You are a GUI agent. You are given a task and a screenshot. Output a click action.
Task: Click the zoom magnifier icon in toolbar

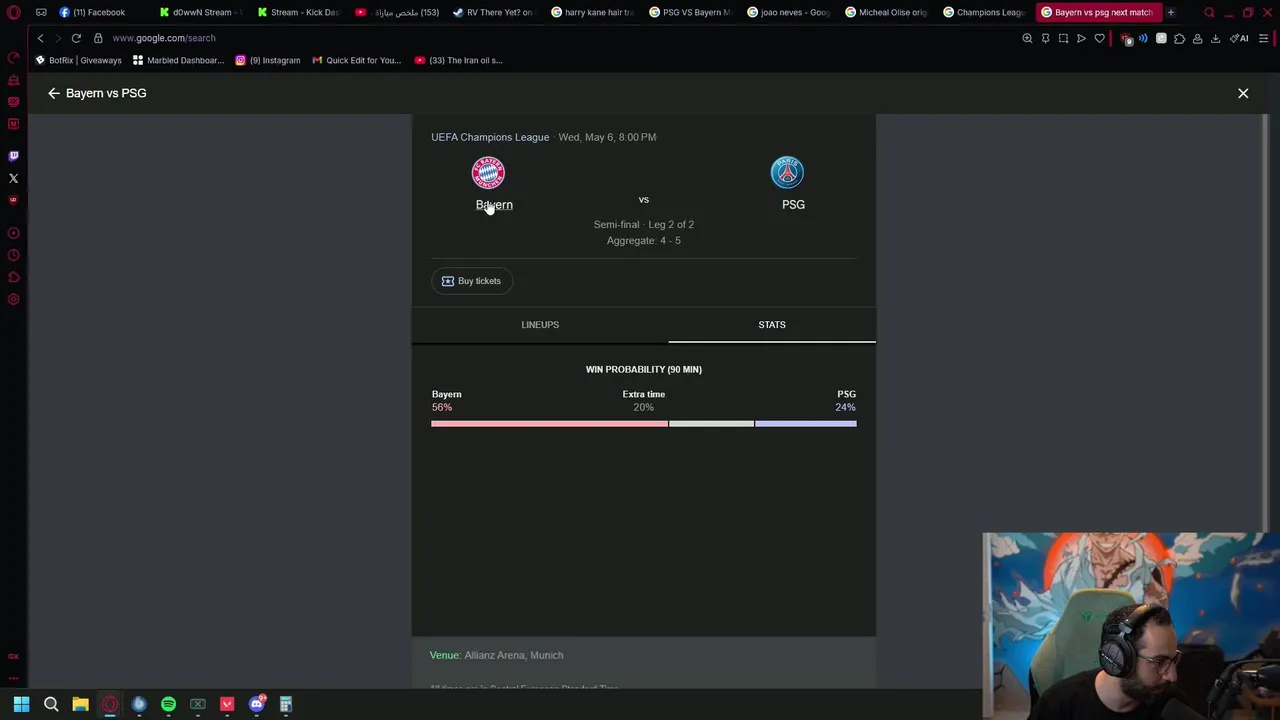(1027, 38)
